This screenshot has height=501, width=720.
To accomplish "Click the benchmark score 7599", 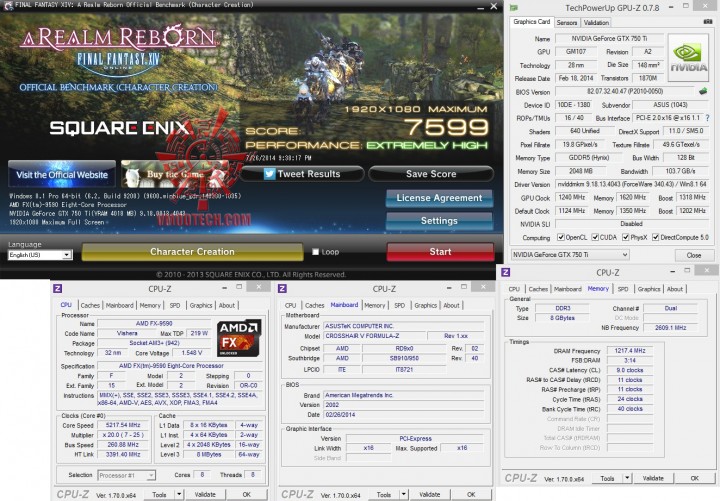I will point(447,128).
